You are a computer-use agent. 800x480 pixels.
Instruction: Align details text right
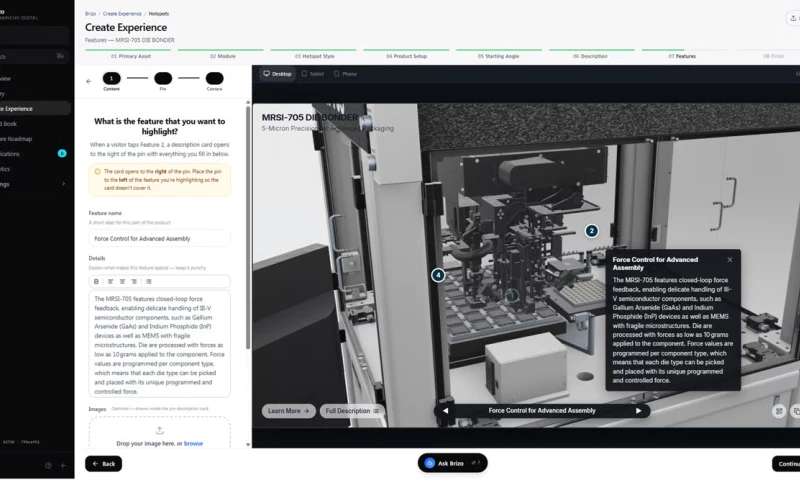(134, 282)
